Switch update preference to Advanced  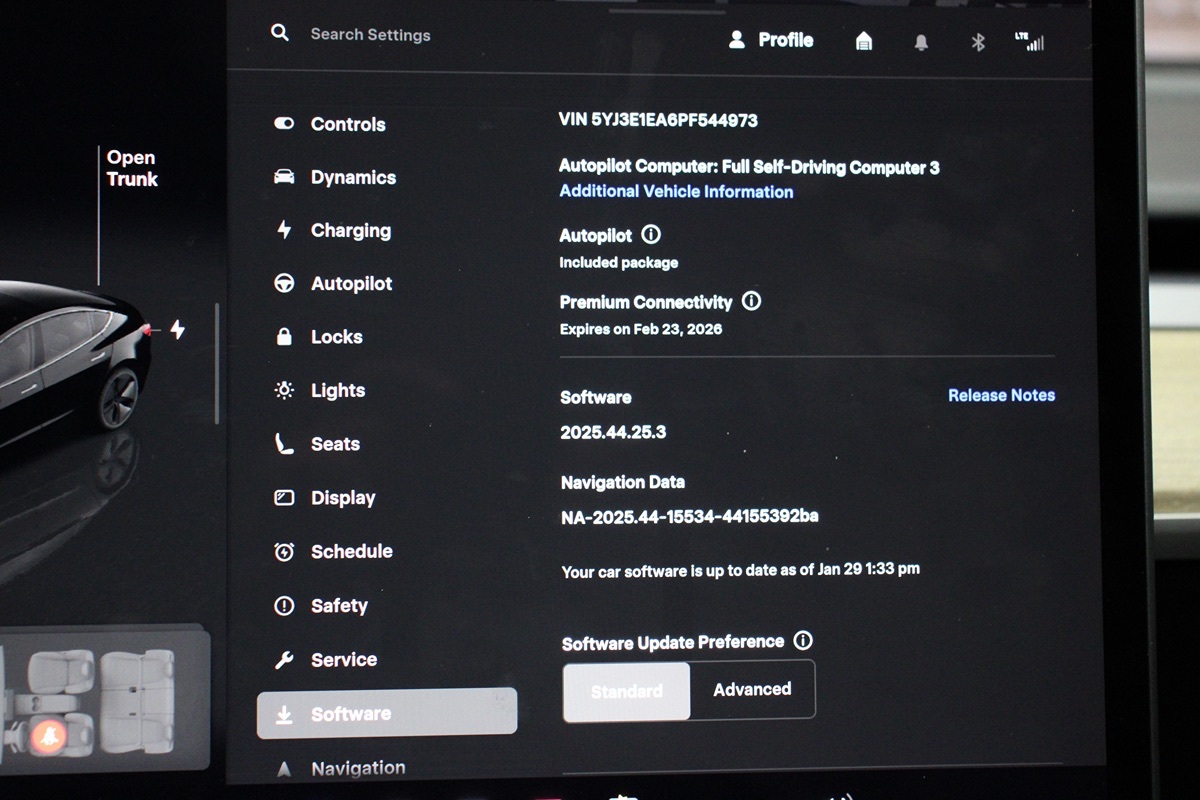[x=752, y=689]
